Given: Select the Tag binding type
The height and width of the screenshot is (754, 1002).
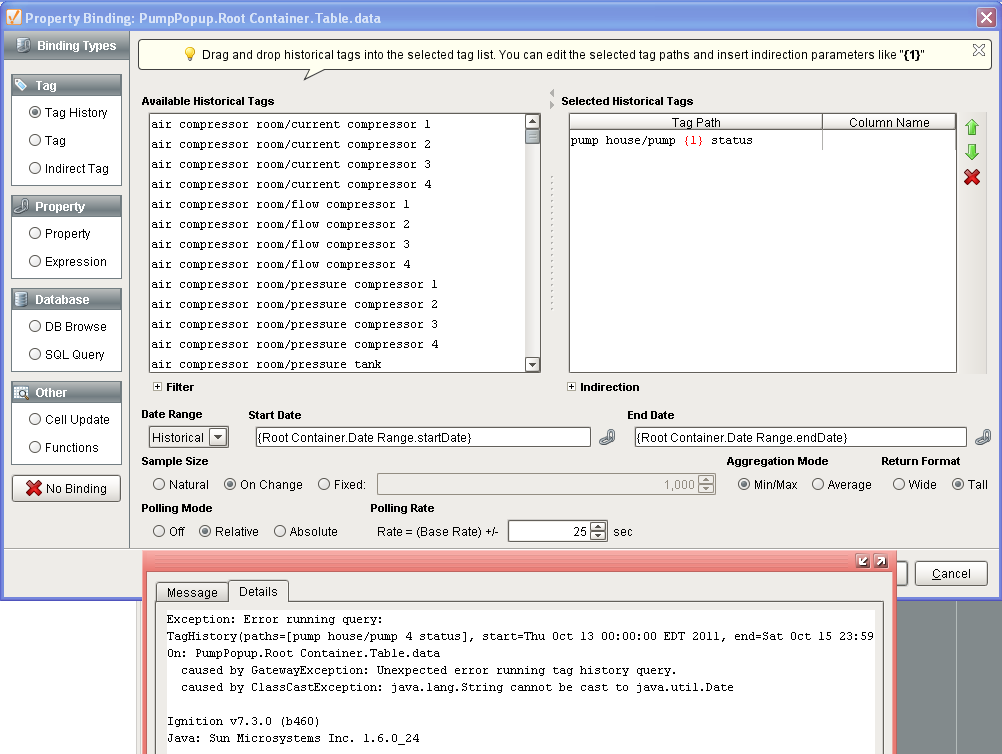Looking at the screenshot, I should pos(47,141).
